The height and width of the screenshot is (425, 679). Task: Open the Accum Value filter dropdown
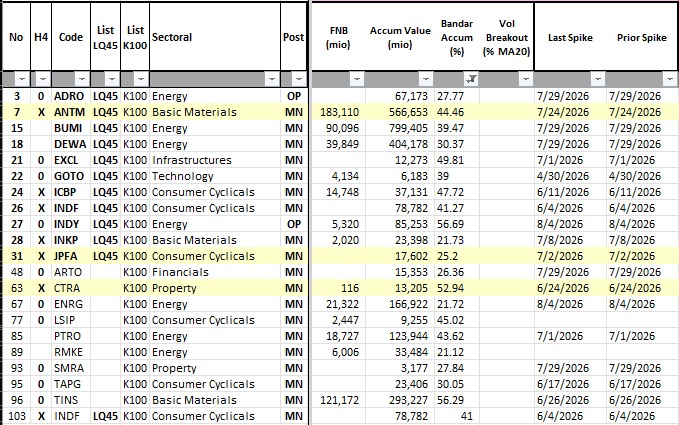click(x=426, y=79)
